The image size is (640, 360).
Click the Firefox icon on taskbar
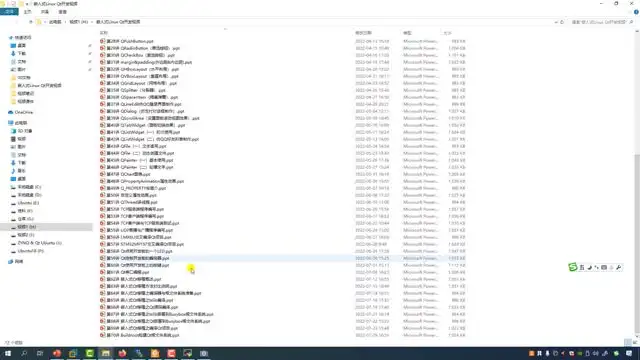tap(122, 353)
